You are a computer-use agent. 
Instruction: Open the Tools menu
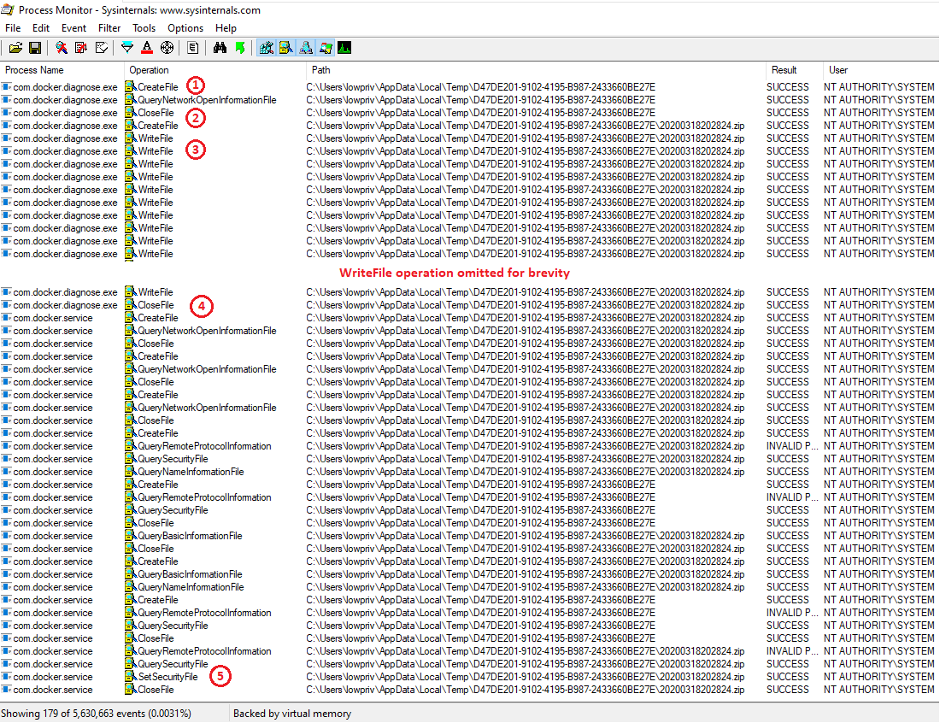144,28
